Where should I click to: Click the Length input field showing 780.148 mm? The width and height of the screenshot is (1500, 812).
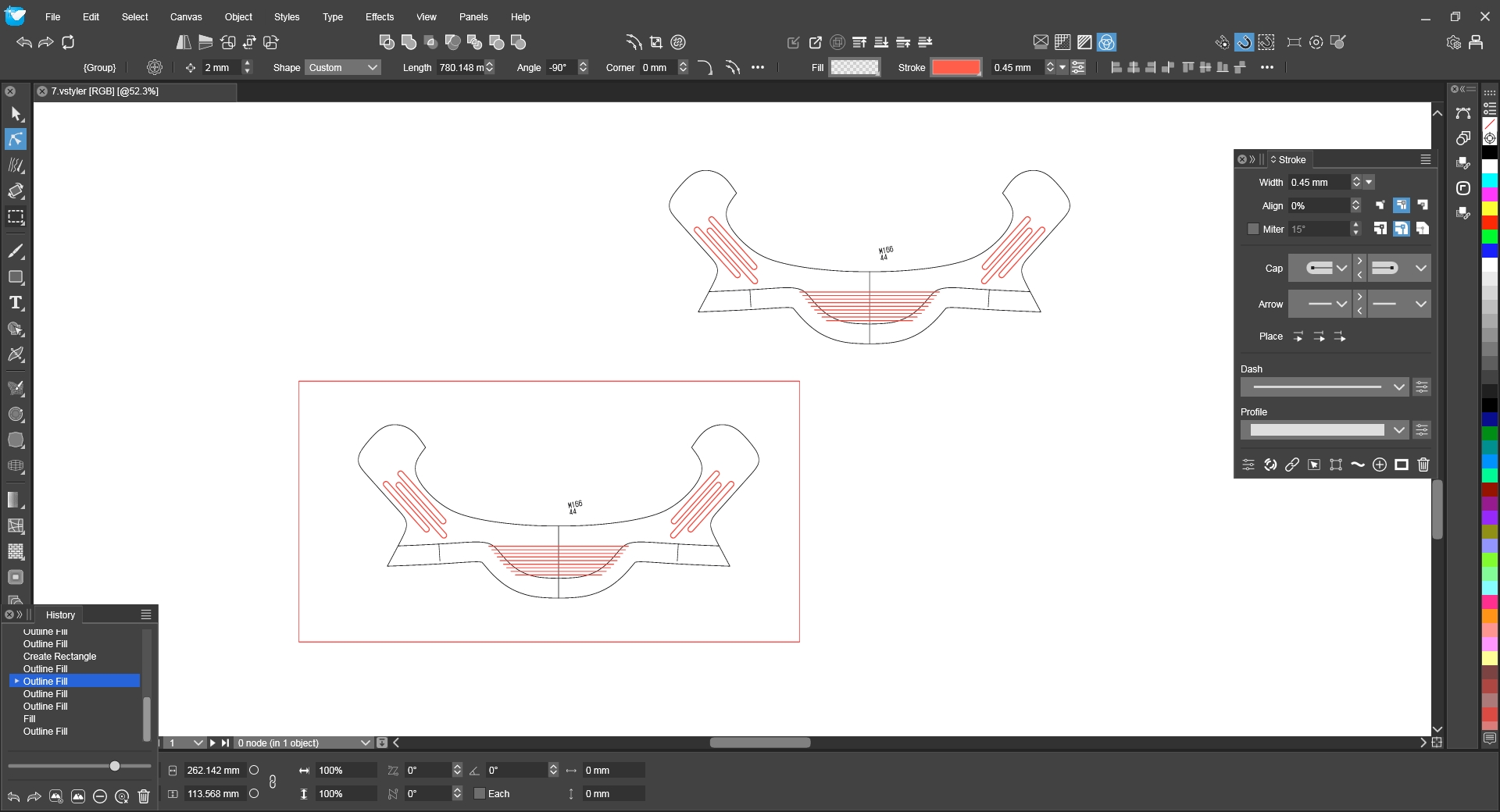[x=461, y=67]
